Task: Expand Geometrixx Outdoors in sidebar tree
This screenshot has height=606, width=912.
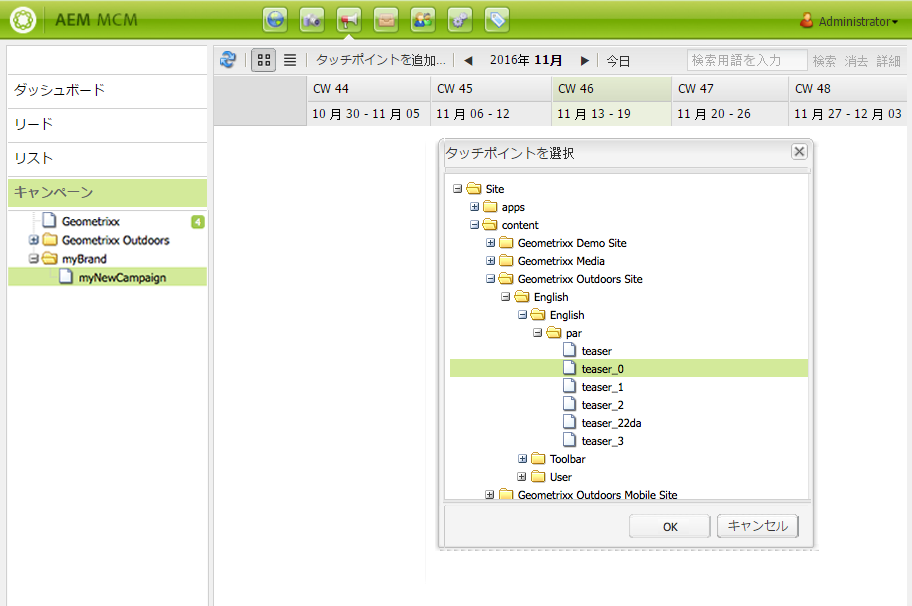Action: point(34,240)
